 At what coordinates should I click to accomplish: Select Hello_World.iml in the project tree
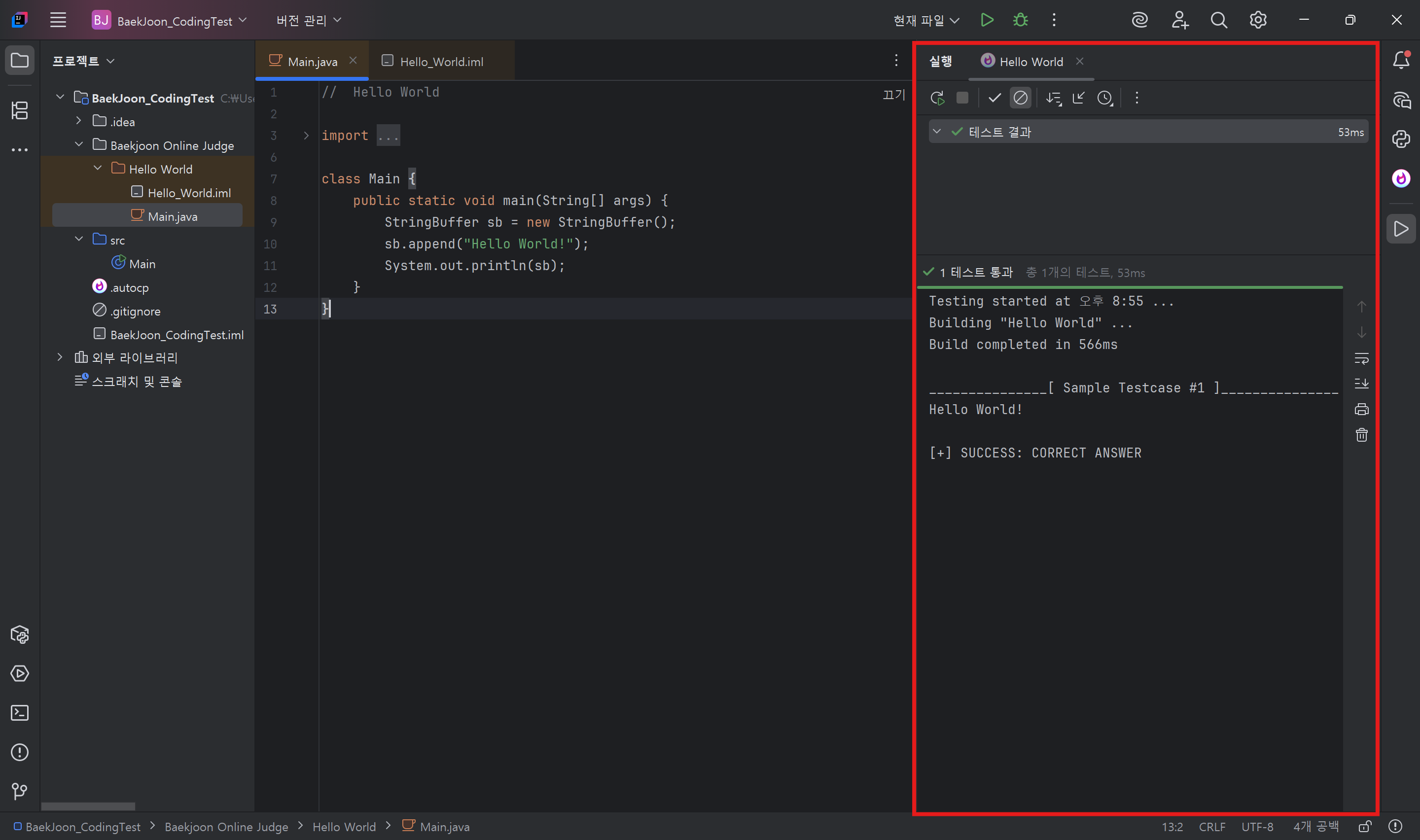181,192
